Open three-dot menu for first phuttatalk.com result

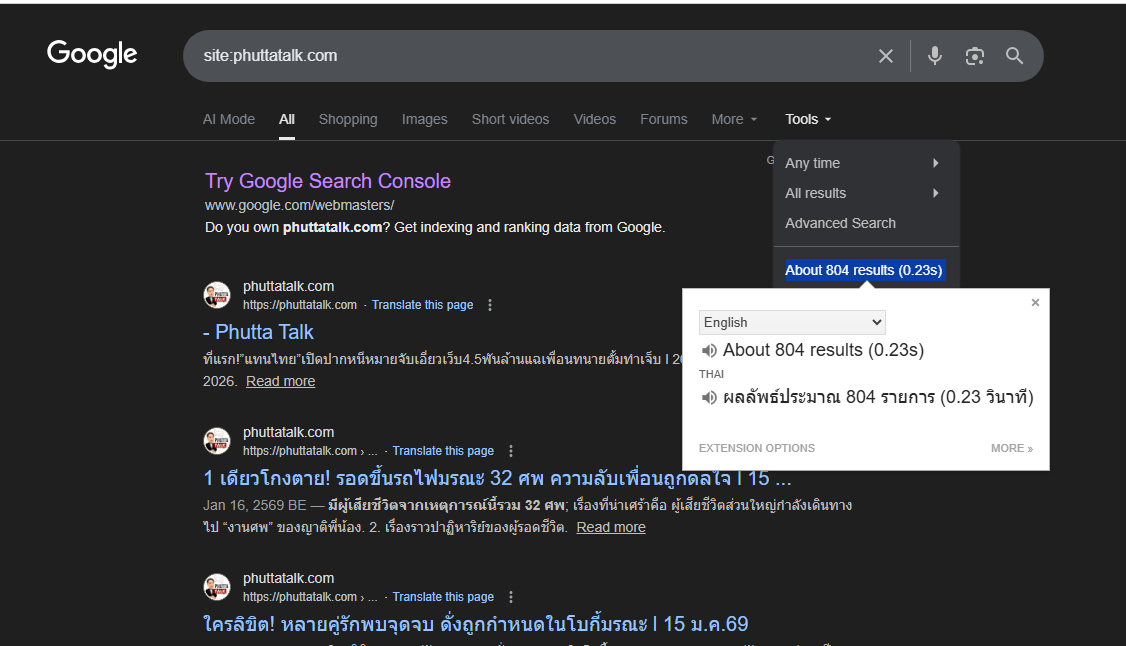click(x=490, y=305)
